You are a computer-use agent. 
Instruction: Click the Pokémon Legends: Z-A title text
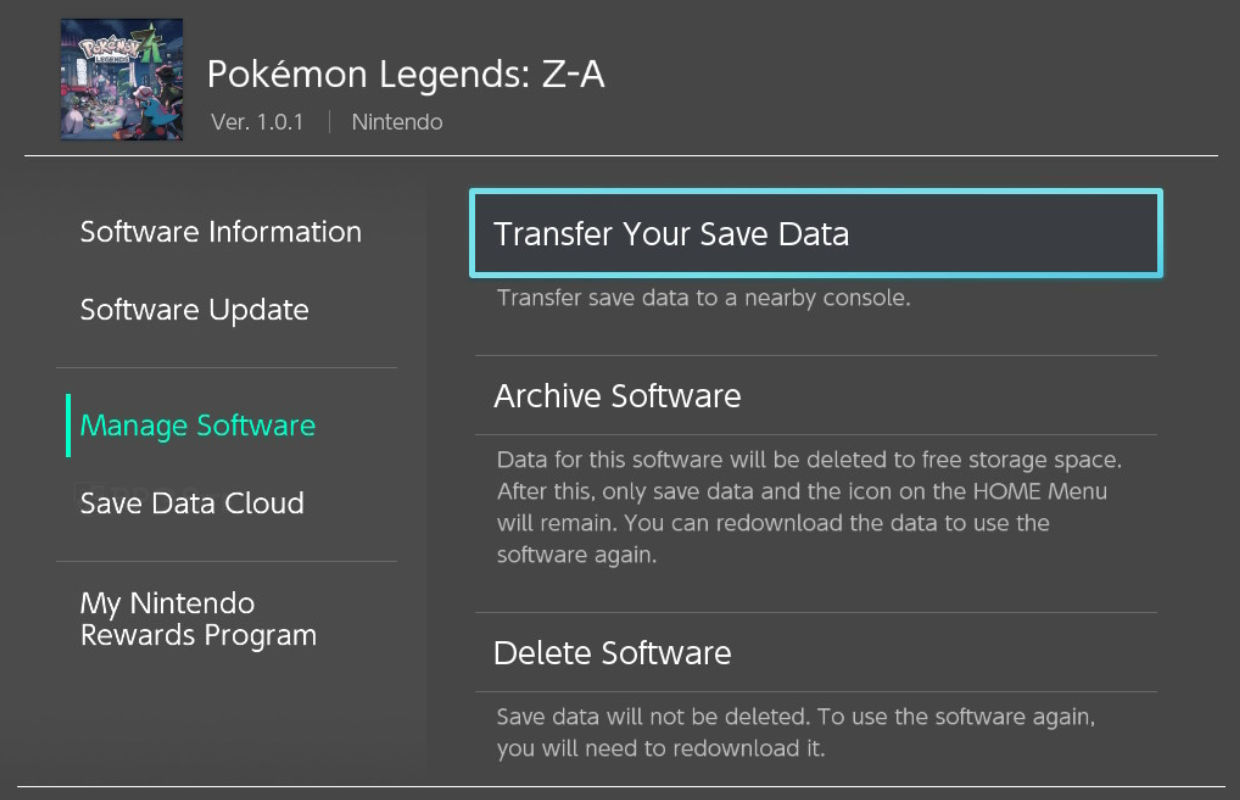click(405, 74)
